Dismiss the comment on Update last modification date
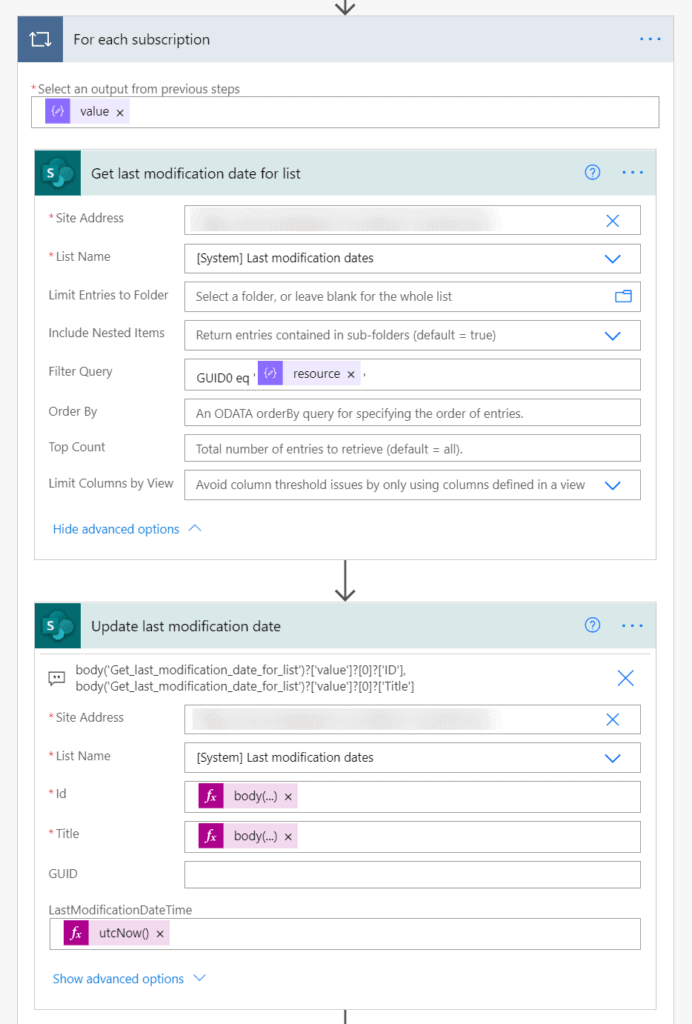Screen dimensions: 692x1024 [625, 678]
